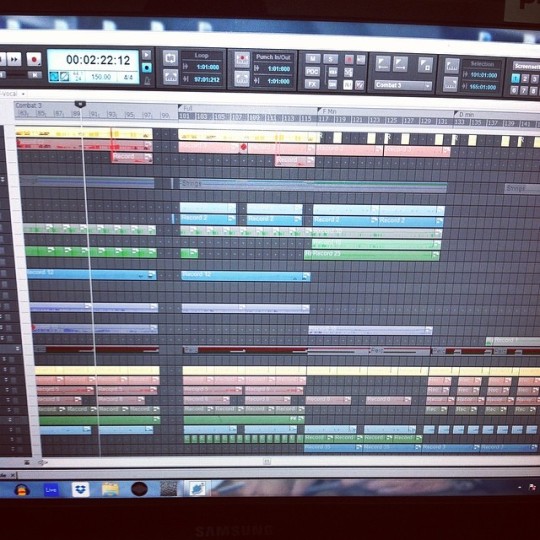Screen dimensions: 540x540
Task: Click the white highlighted R! icon
Action: pos(348,85)
